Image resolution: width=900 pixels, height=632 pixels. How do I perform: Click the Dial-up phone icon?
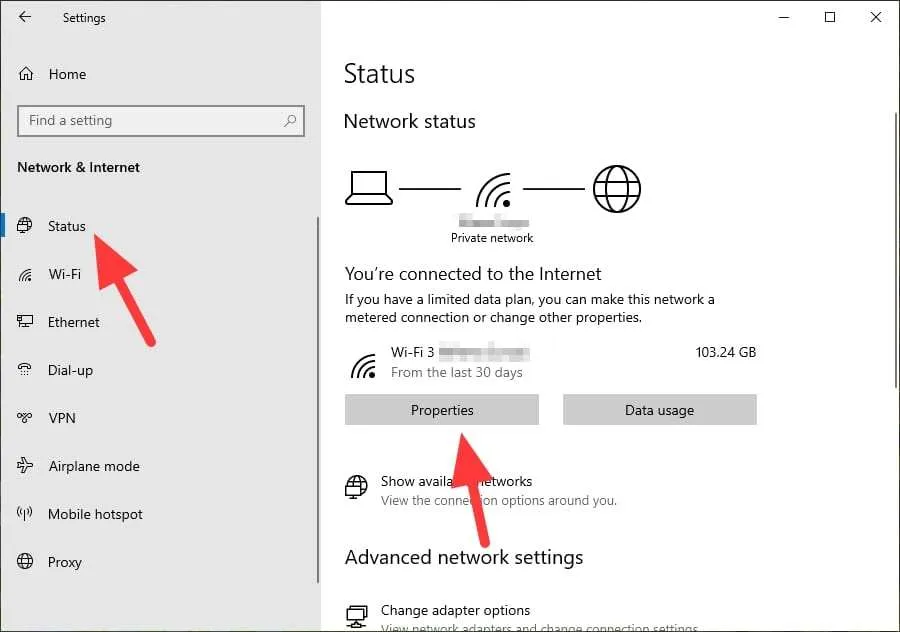click(25, 369)
